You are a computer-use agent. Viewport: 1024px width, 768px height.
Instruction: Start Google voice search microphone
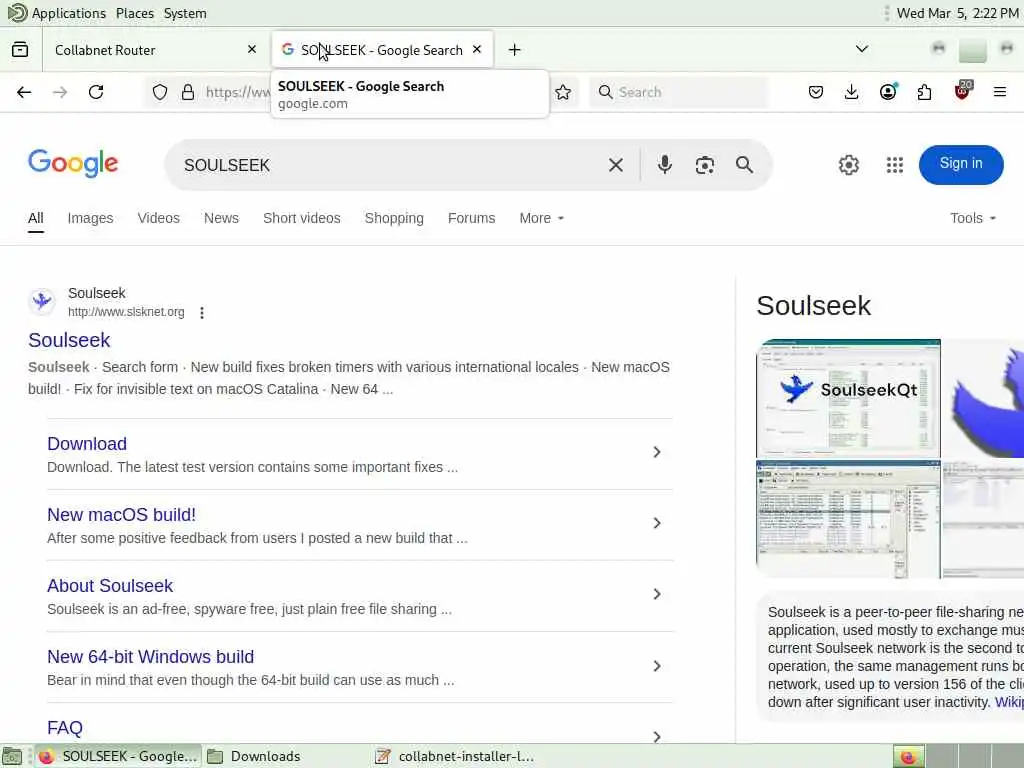665,165
